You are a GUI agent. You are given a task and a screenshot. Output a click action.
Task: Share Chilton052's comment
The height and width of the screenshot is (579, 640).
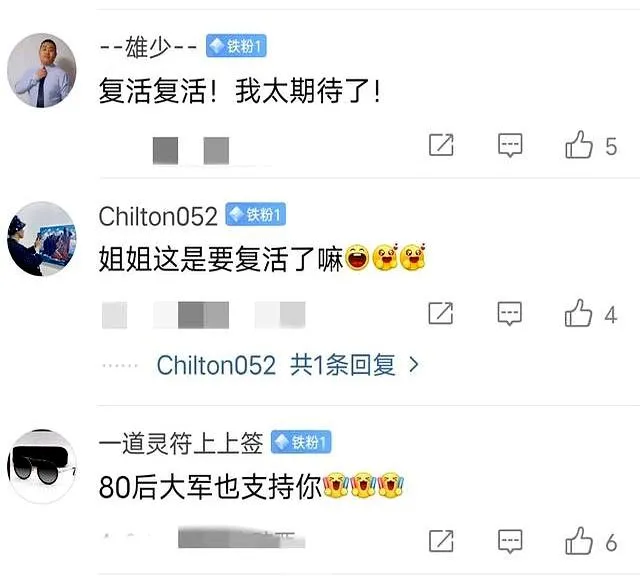pos(441,313)
